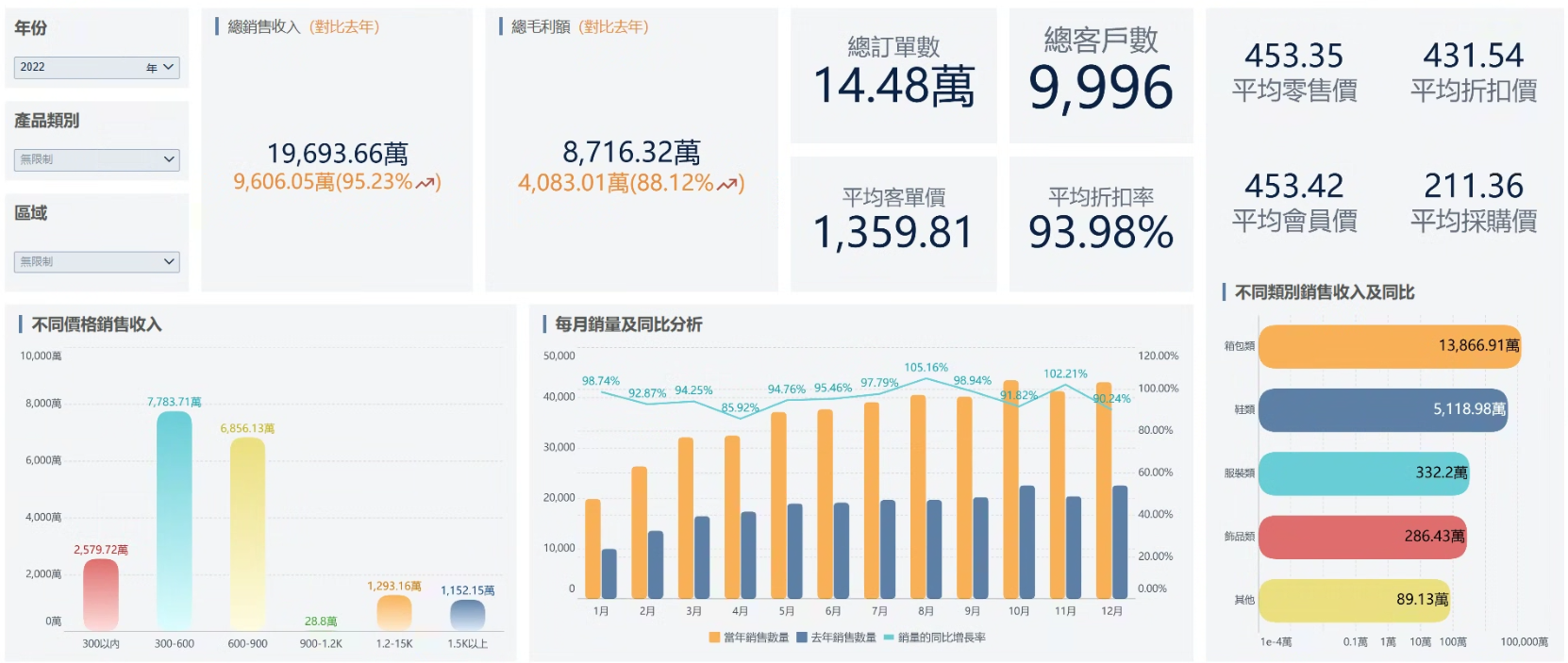Screen dimensions: 1568x663
Task: Select the 飾品類 red bar showing 286.43萬
Action: 1361,537
